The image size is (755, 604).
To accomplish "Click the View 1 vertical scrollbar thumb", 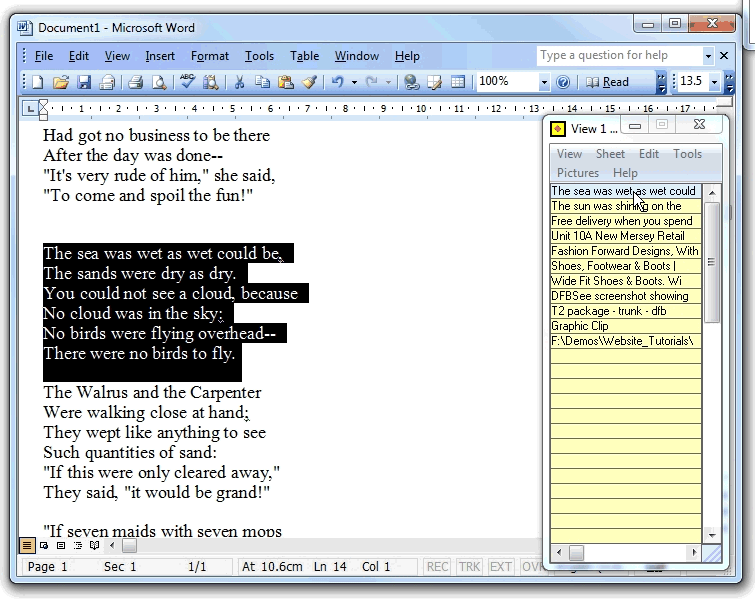I will pyautogui.click(x=712, y=263).
